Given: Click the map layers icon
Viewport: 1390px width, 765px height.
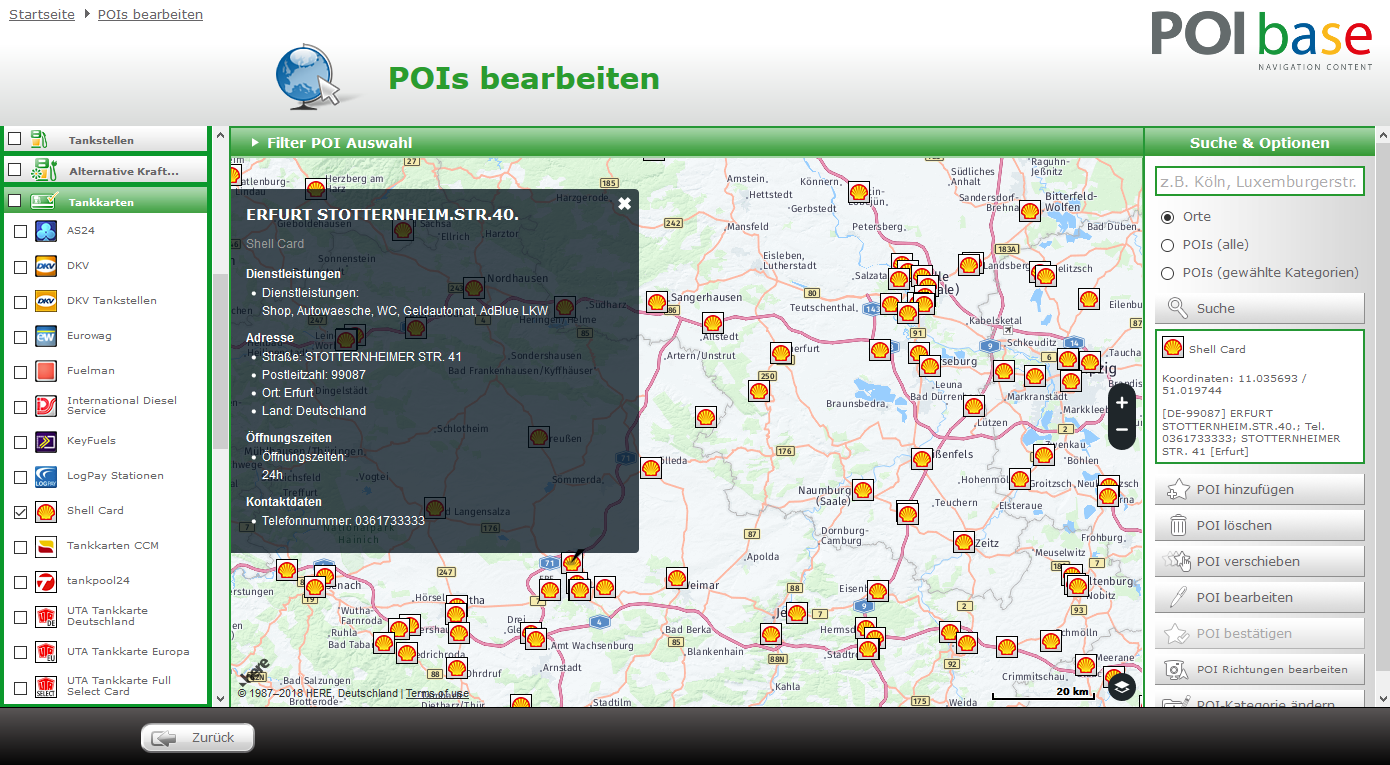Looking at the screenshot, I should 1122,687.
